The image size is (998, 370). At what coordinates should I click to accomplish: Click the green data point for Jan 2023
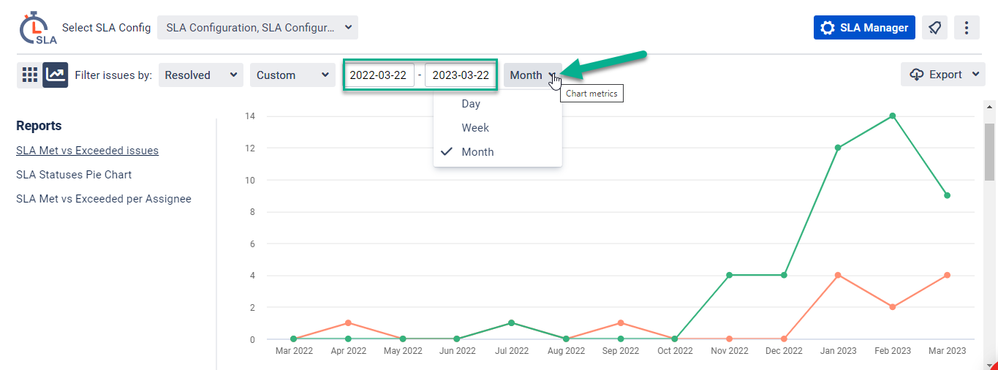(x=838, y=148)
